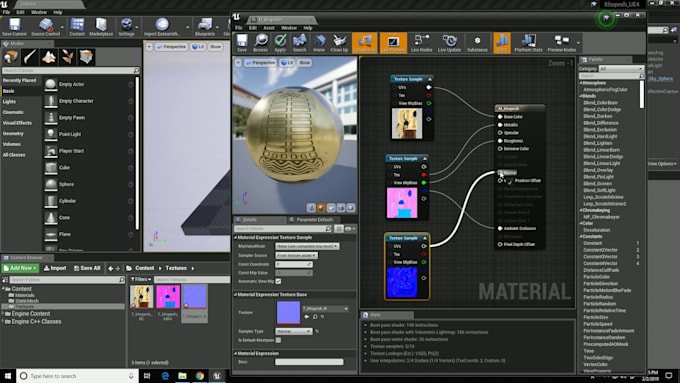The width and height of the screenshot is (680, 383).
Task: Click the Texture preview swatch in details
Action: (288, 313)
